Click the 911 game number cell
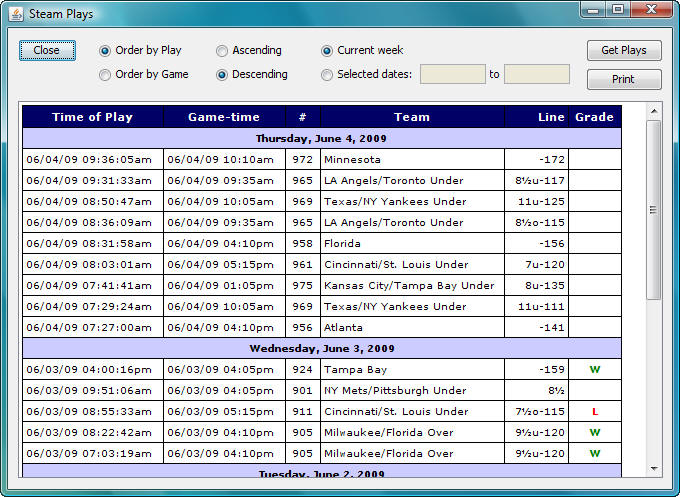The height and width of the screenshot is (497, 680). (303, 412)
